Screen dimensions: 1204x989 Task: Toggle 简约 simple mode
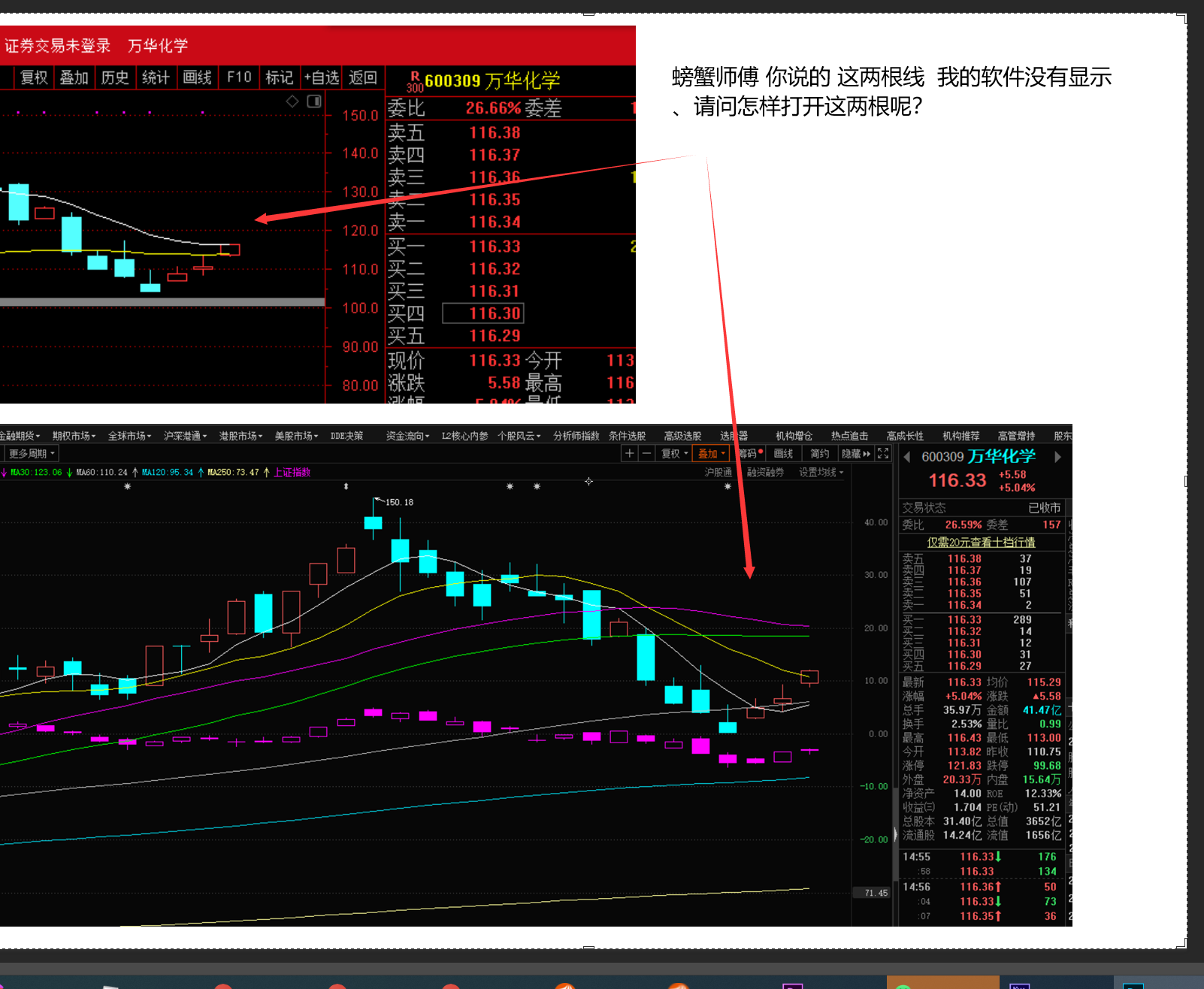(820, 453)
